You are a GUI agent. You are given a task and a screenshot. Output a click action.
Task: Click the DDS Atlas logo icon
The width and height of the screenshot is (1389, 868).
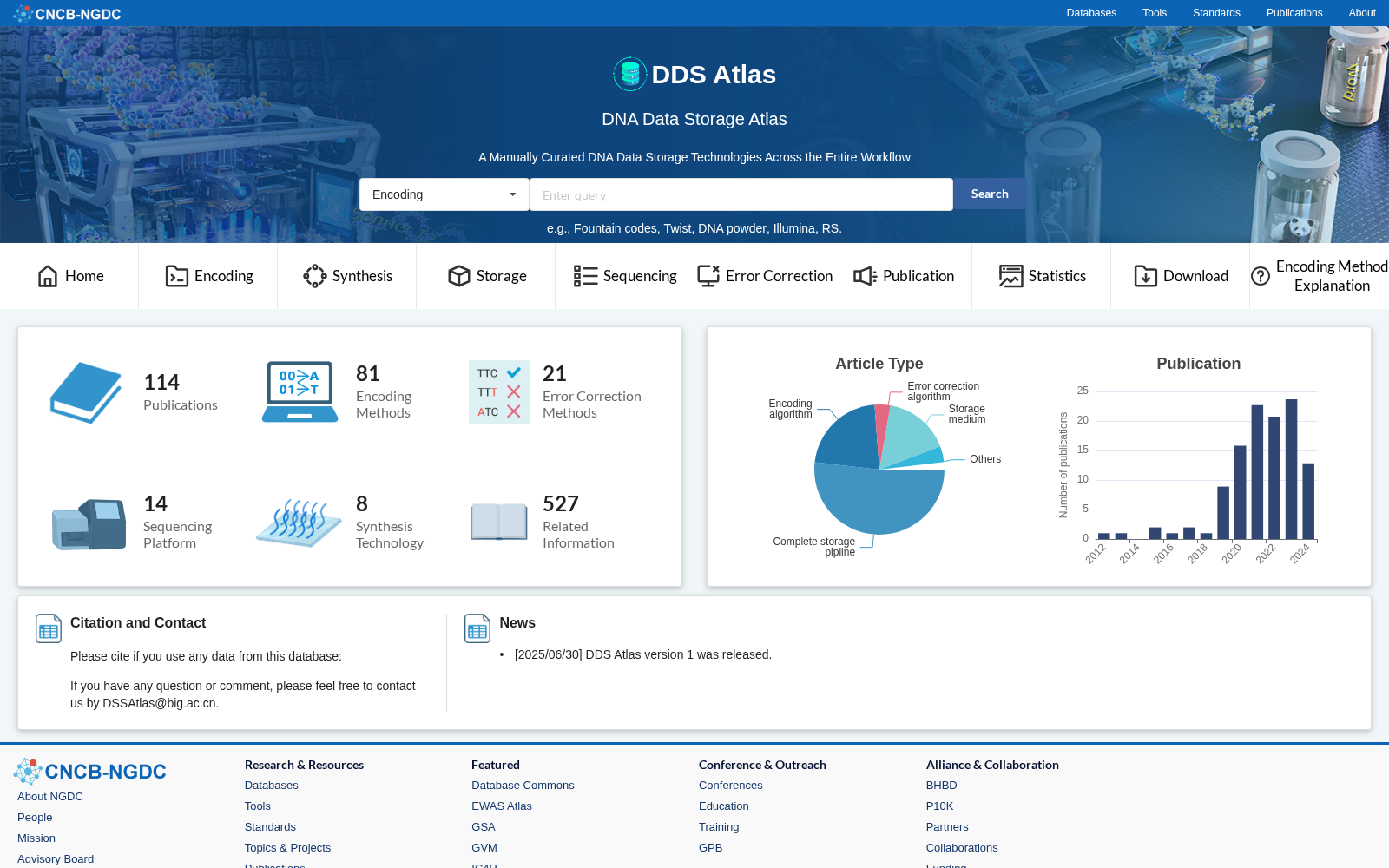coord(629,75)
